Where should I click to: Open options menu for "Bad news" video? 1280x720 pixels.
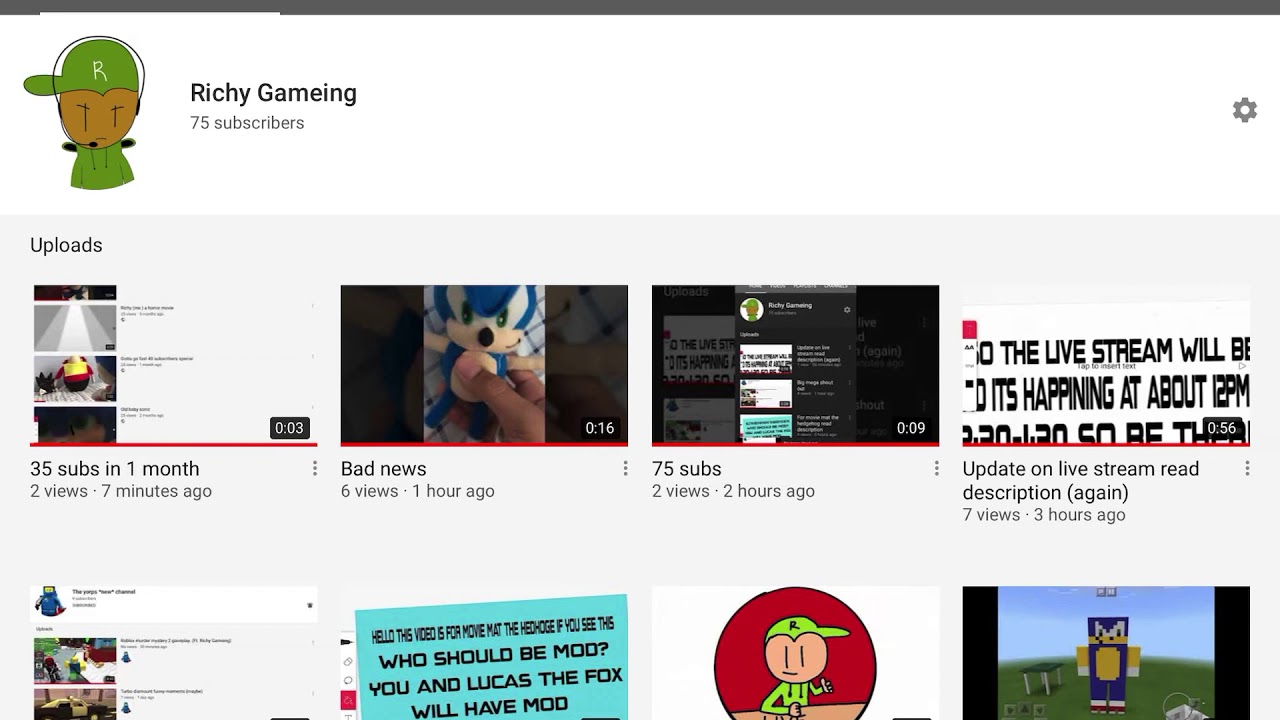(625, 469)
